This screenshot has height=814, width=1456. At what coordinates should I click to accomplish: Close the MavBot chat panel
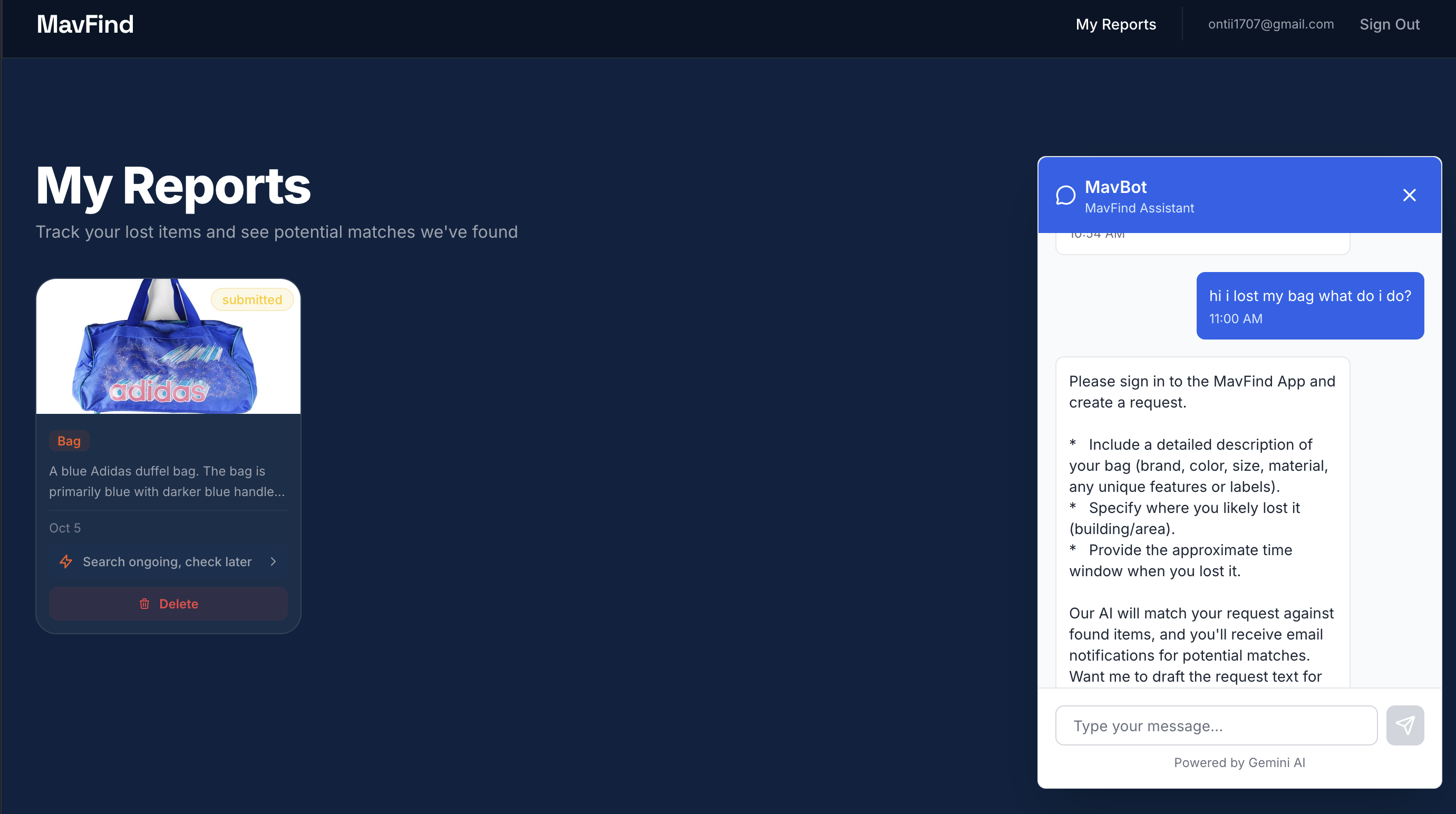point(1409,195)
